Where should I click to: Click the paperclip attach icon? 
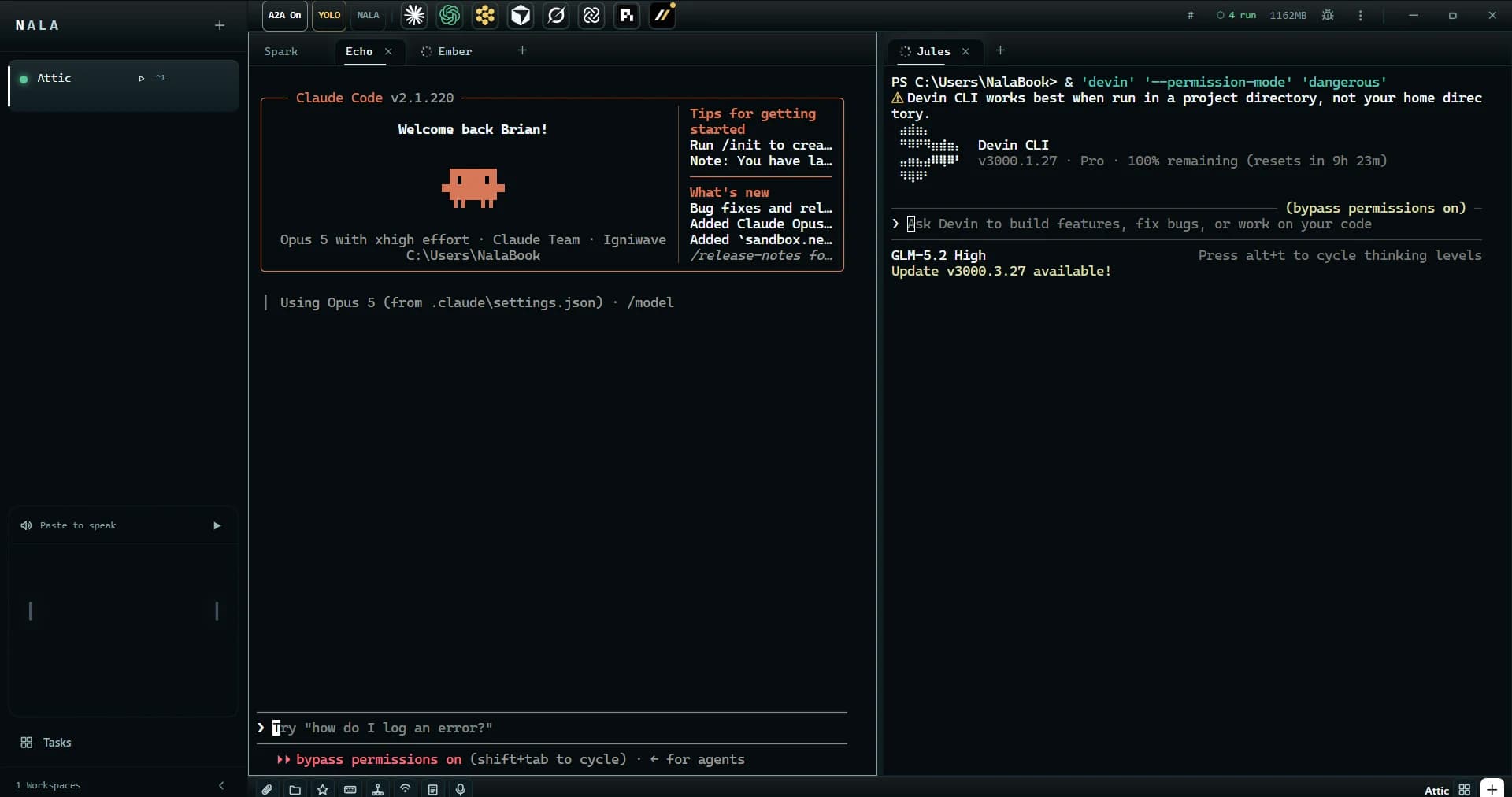(x=267, y=789)
